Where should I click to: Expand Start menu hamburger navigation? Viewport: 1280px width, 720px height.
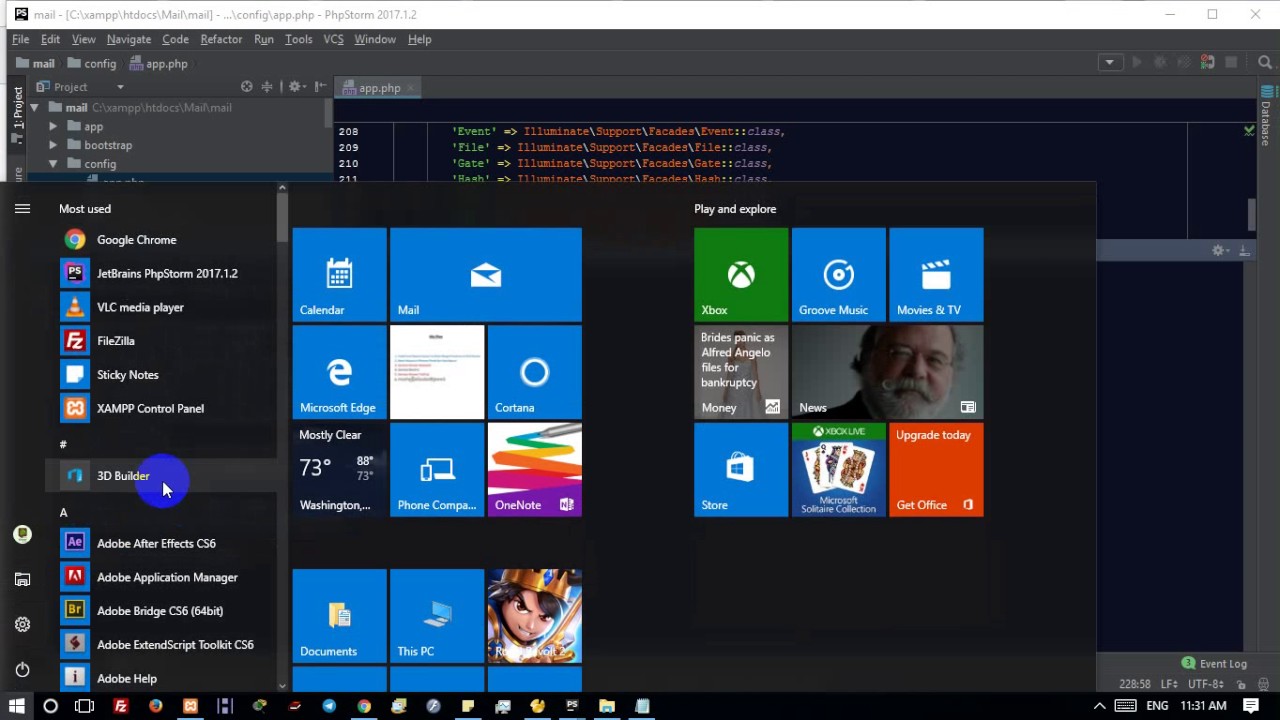[x=22, y=209]
